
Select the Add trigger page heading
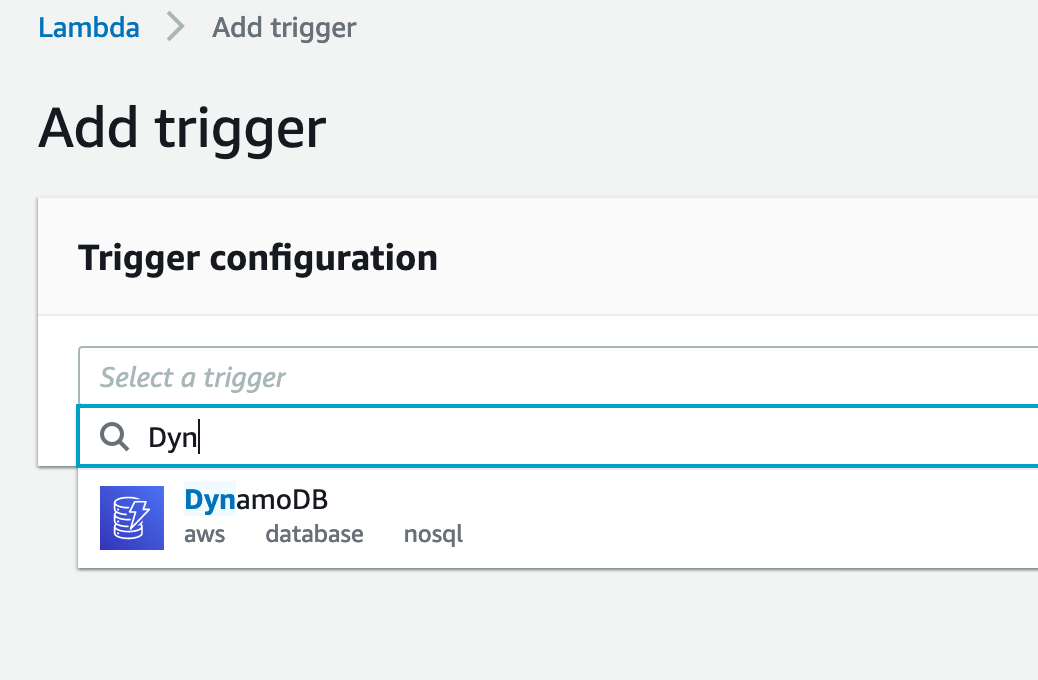click(181, 126)
